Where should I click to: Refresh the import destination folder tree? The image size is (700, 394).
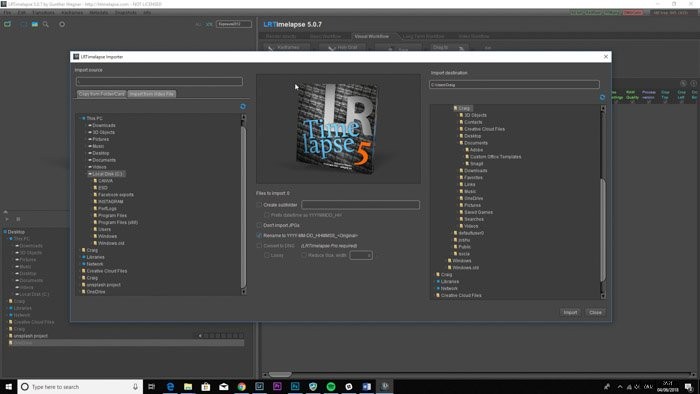coord(602,97)
